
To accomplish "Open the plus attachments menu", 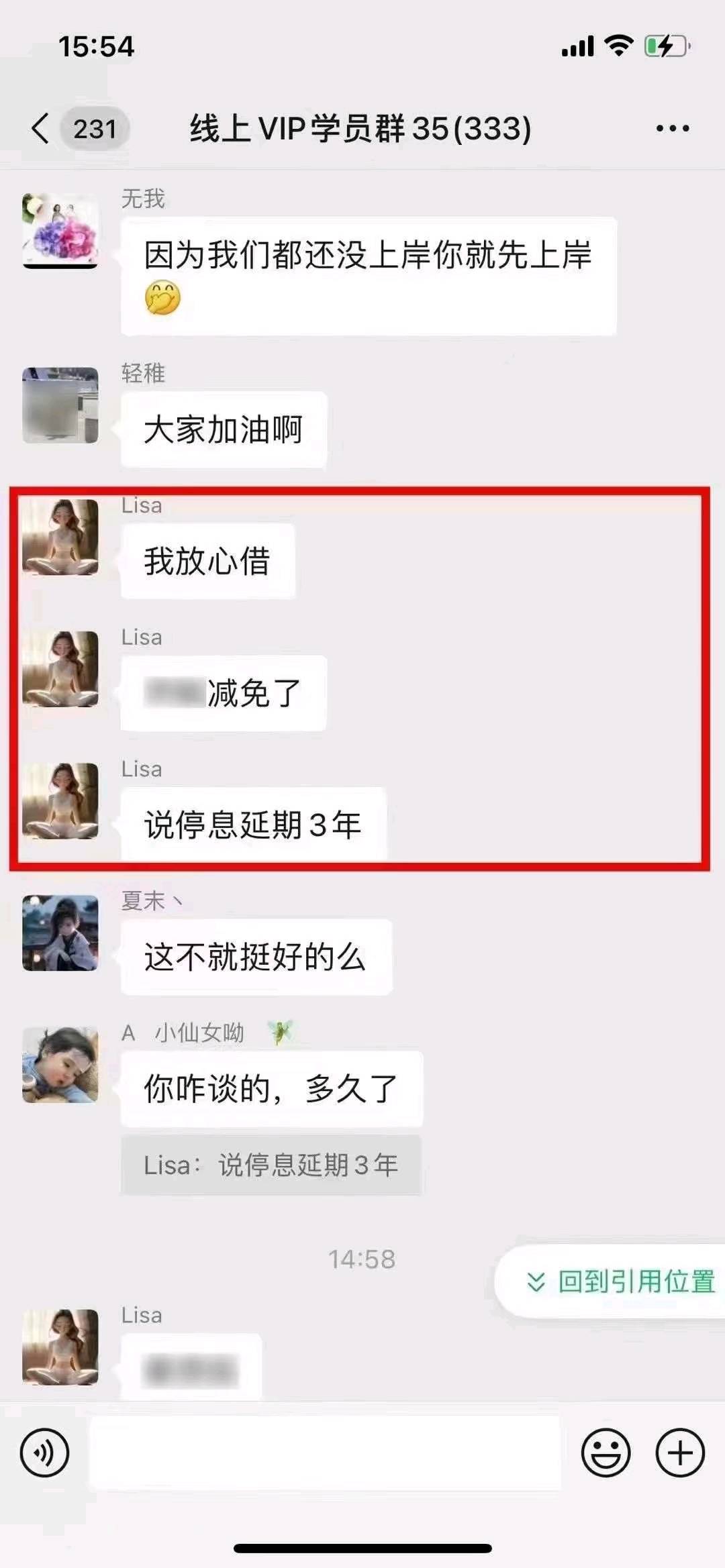I will (x=680, y=1453).
